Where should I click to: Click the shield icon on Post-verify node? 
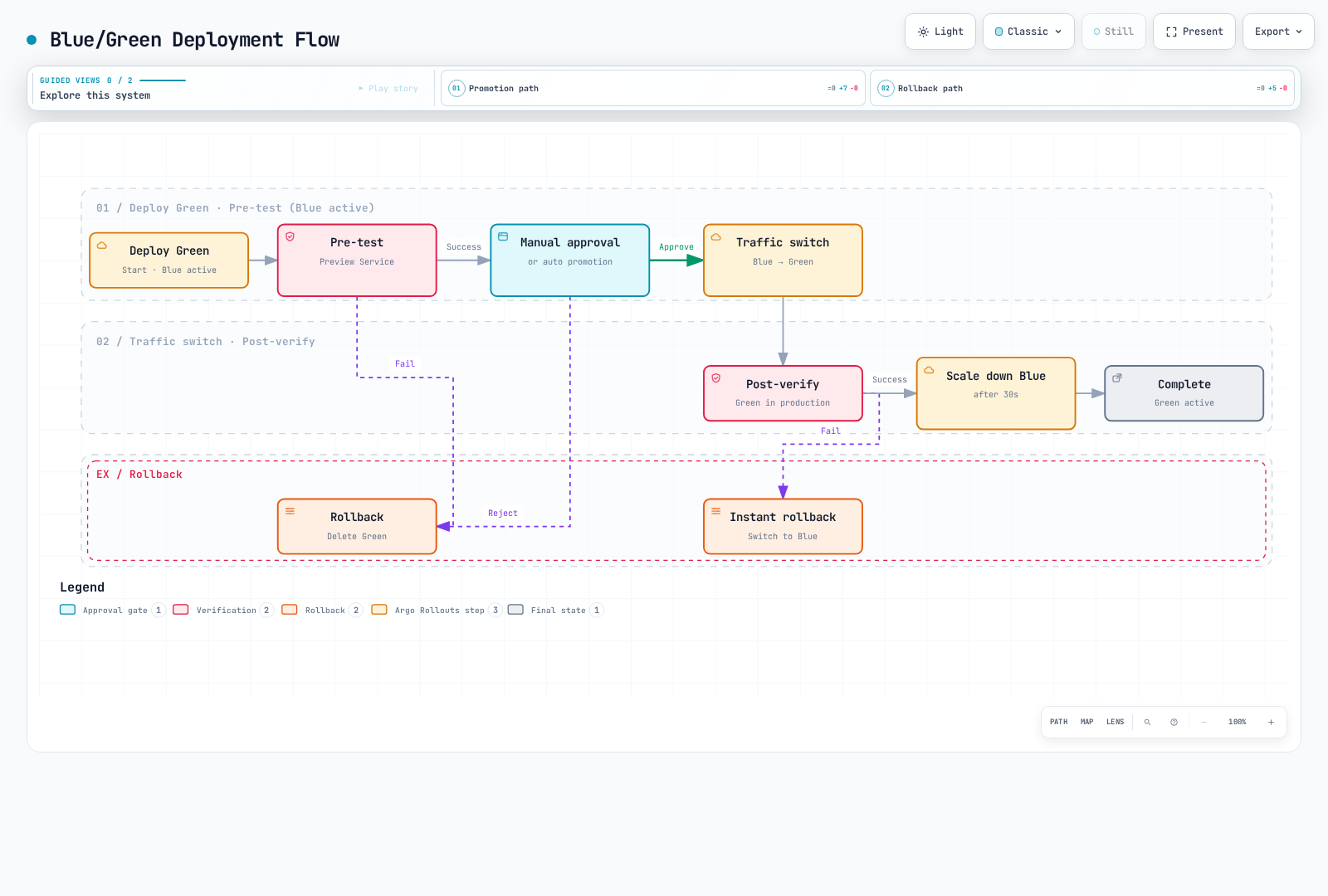click(x=716, y=378)
